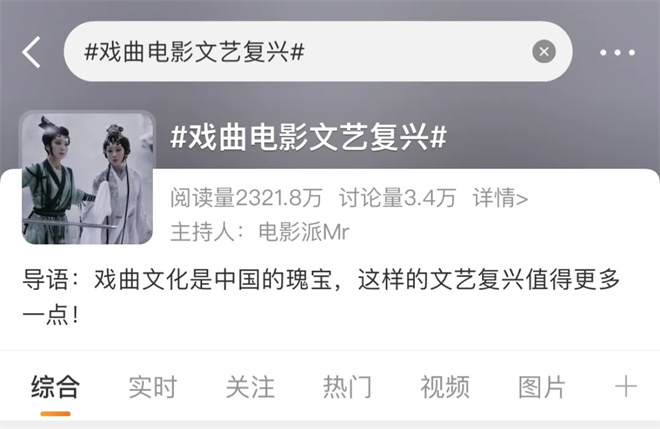
Task: Switch to the 实时 tab
Action: [x=153, y=387]
